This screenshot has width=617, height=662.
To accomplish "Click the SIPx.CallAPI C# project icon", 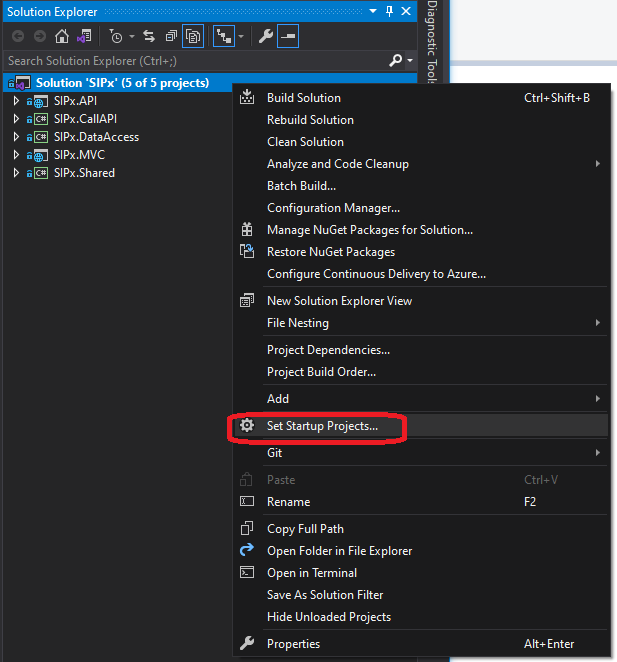I will pos(41,119).
